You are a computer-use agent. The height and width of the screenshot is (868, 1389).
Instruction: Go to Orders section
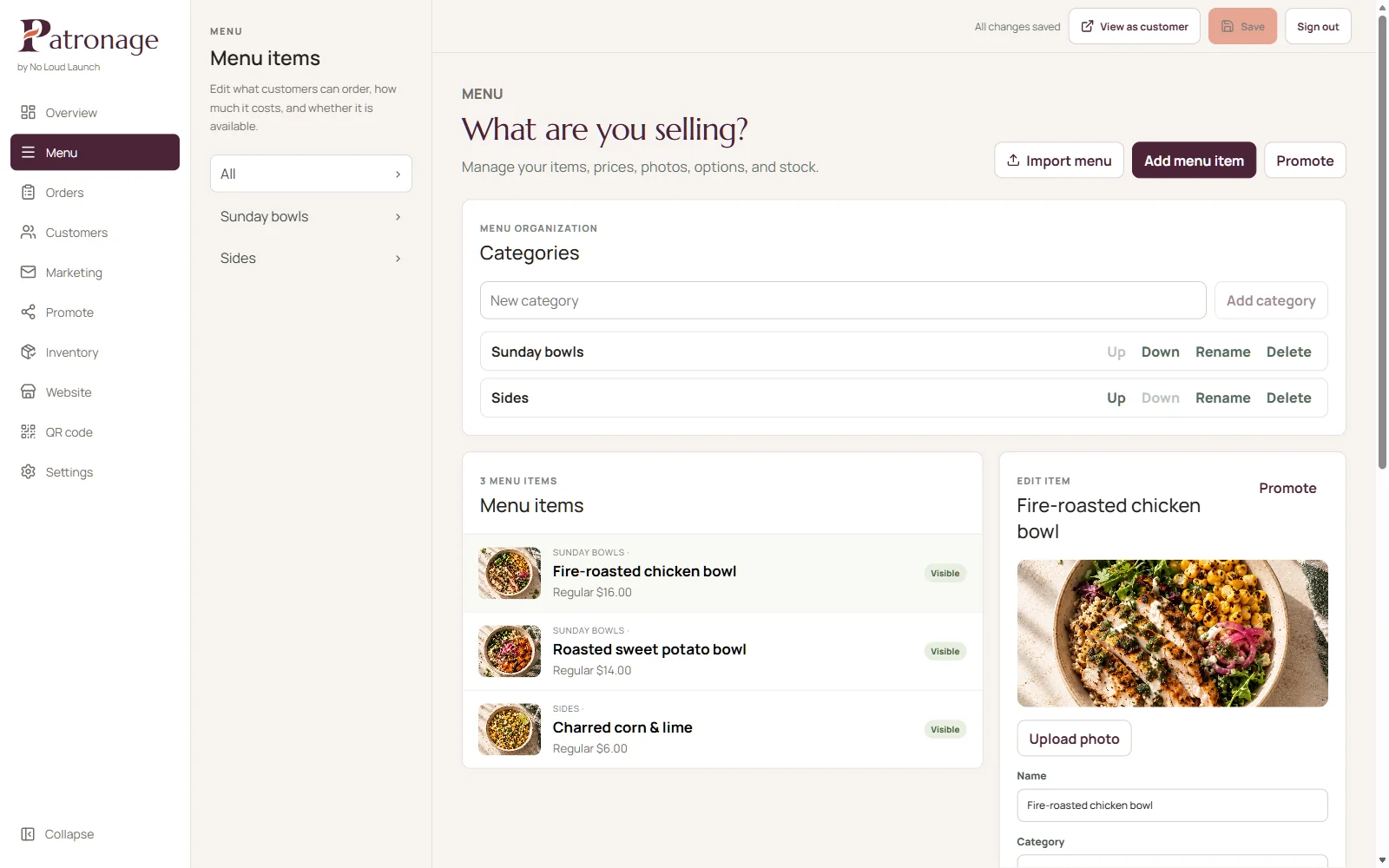pyautogui.click(x=95, y=193)
